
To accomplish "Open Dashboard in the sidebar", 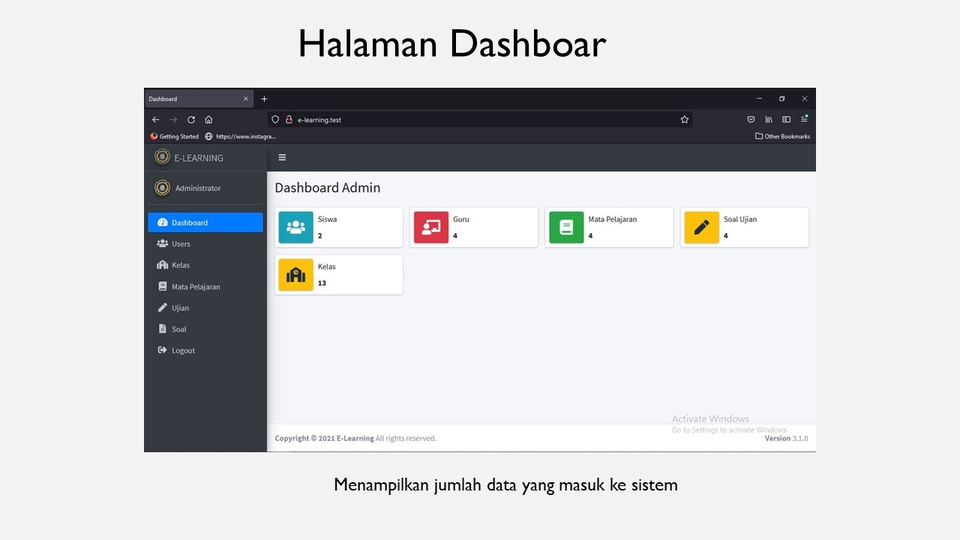I will (205, 222).
